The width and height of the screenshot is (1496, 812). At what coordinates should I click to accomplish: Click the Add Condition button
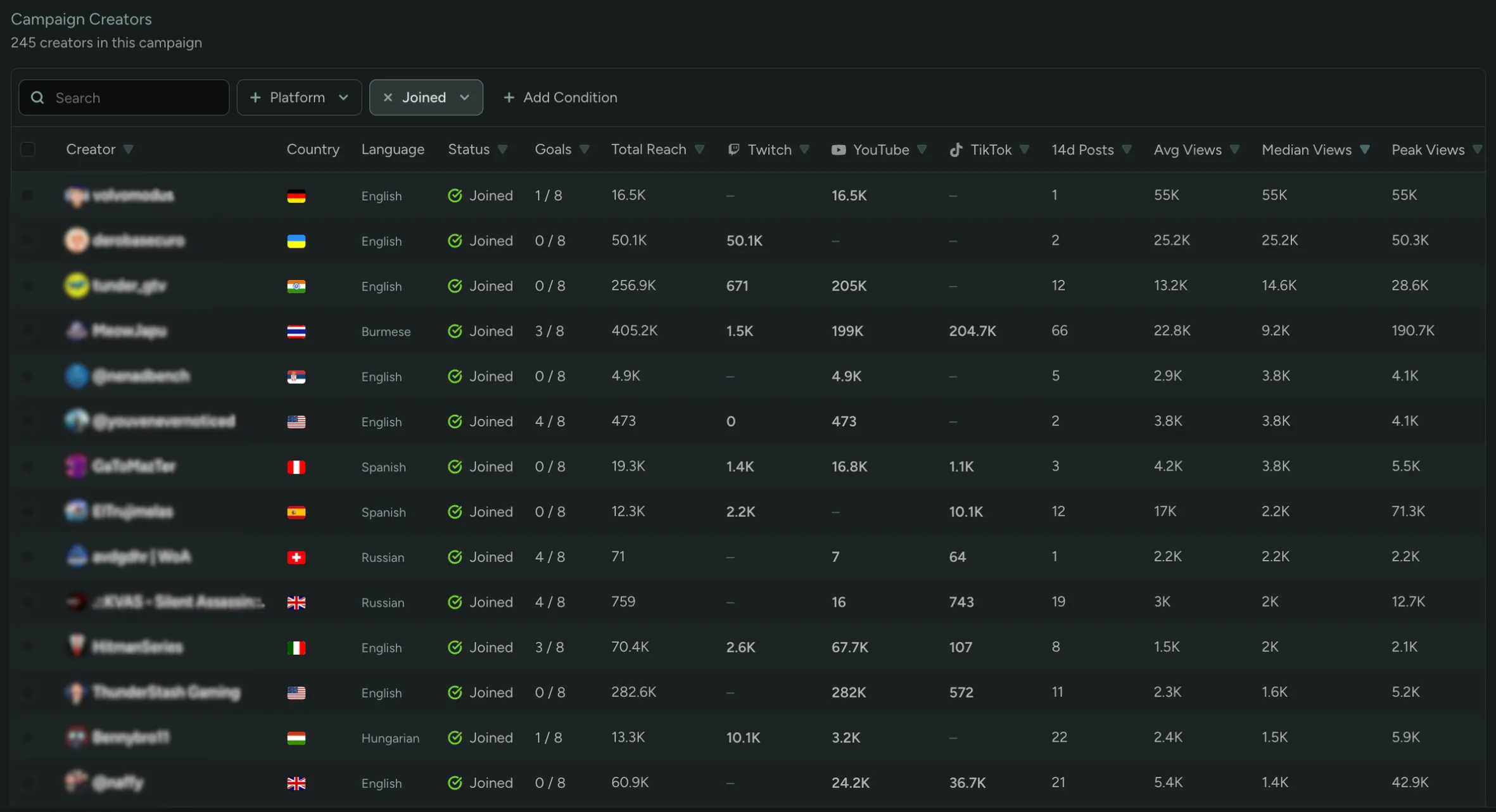coord(560,98)
